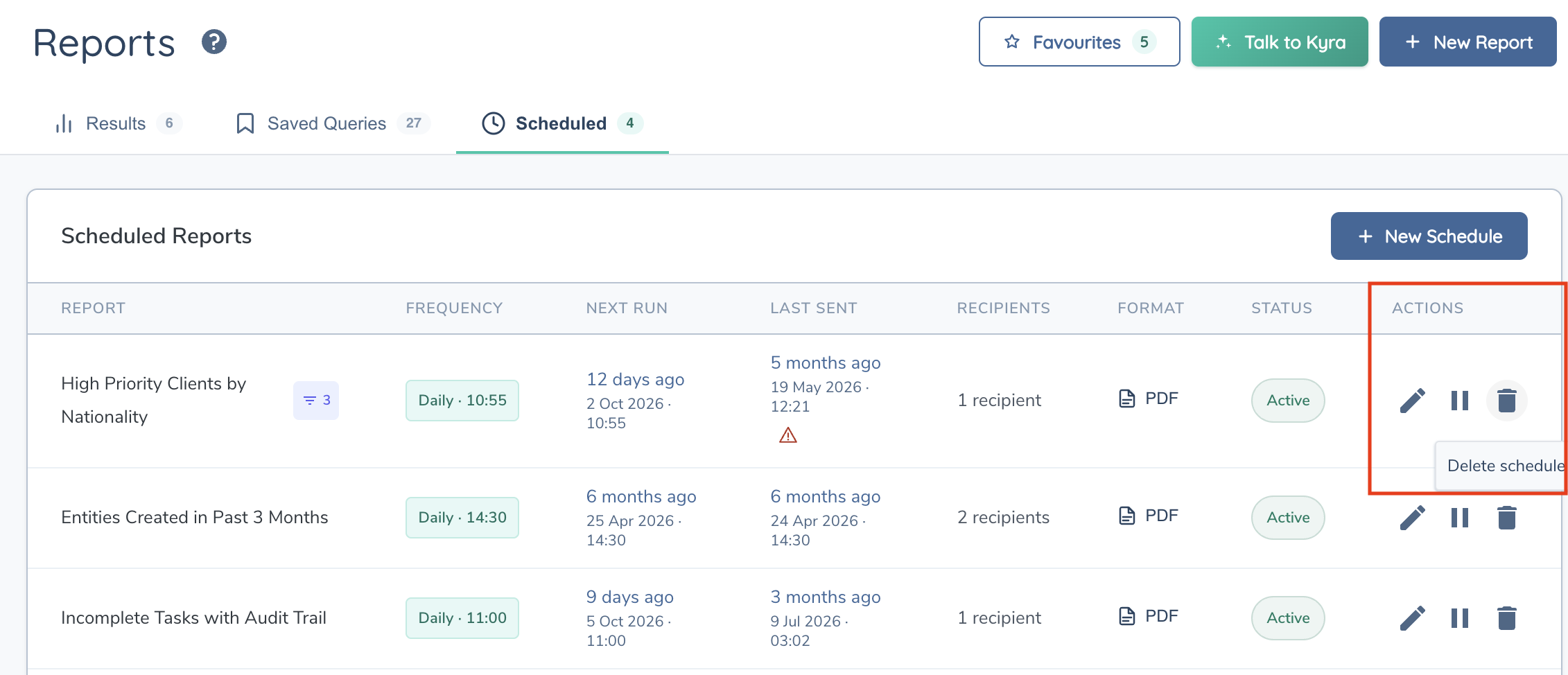Click the 12 days ago next run value
This screenshot has height=675, width=1568.
(x=636, y=380)
